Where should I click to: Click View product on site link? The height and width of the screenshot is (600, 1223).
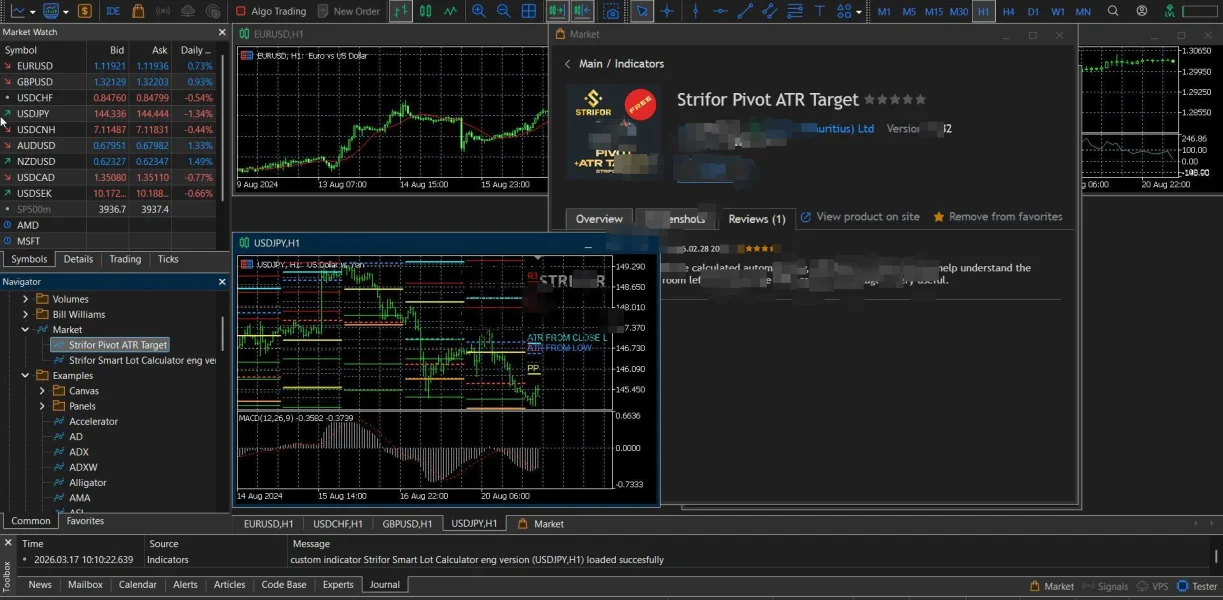coord(866,217)
